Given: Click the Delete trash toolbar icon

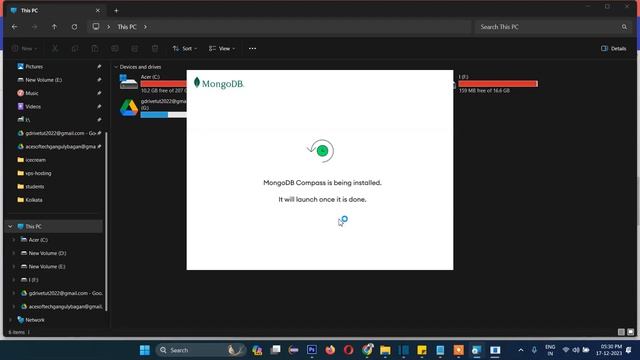Looking at the screenshot, I should point(155,49).
